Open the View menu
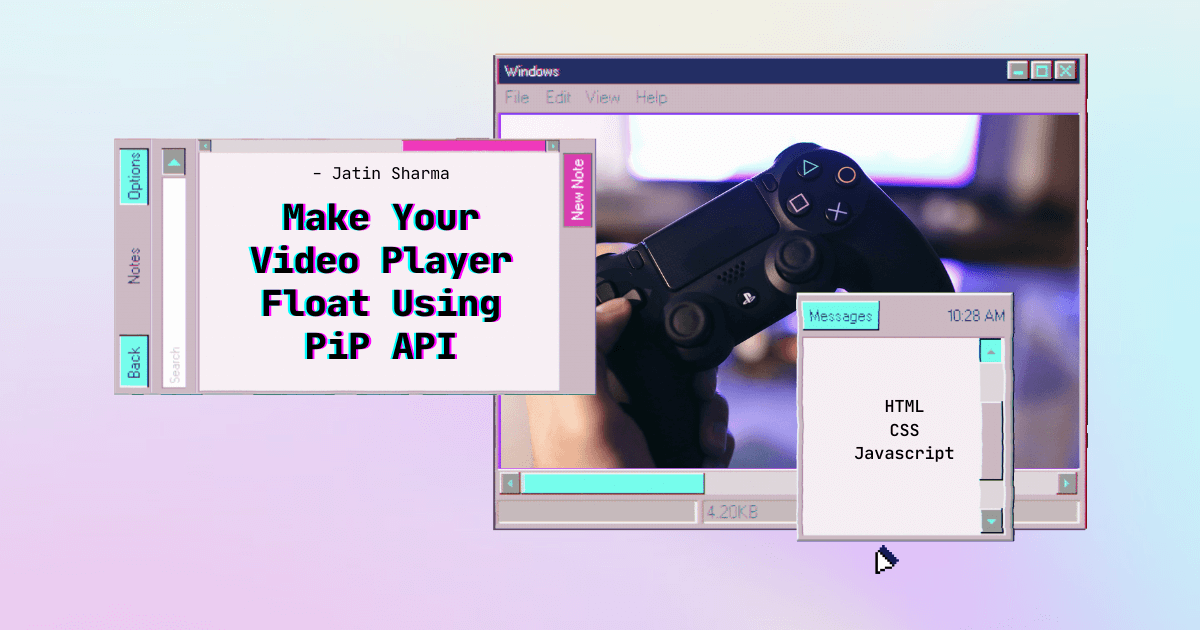This screenshot has height=630, width=1200. pos(602,97)
